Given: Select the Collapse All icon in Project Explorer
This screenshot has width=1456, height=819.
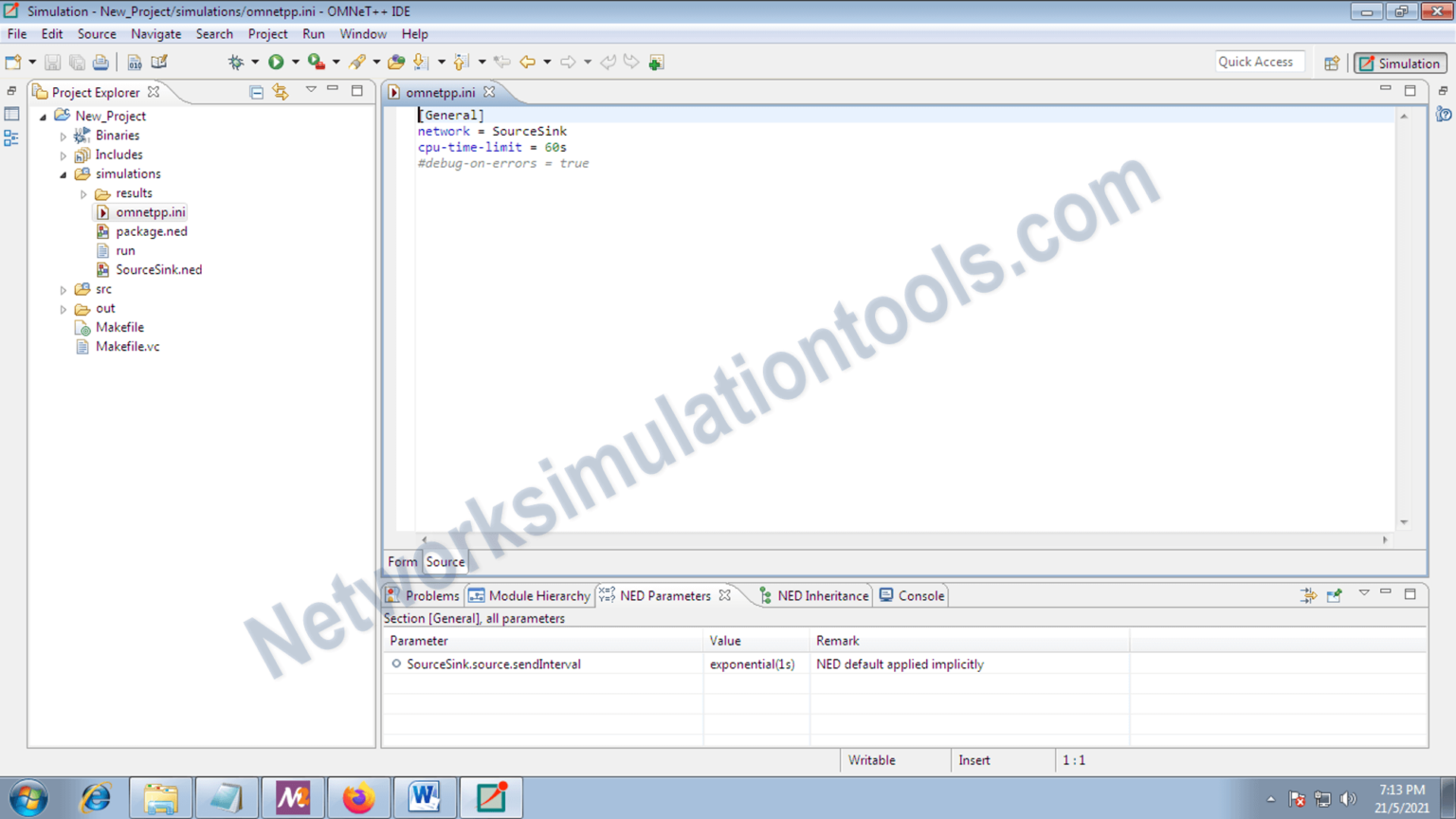Looking at the screenshot, I should pos(256,91).
